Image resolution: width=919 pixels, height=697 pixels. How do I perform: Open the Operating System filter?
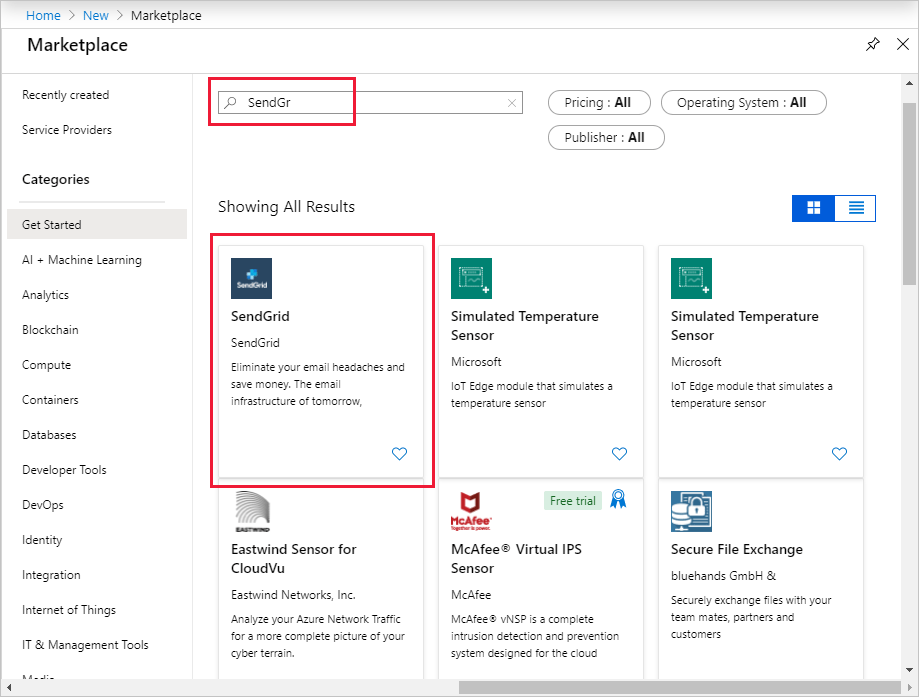coord(744,103)
